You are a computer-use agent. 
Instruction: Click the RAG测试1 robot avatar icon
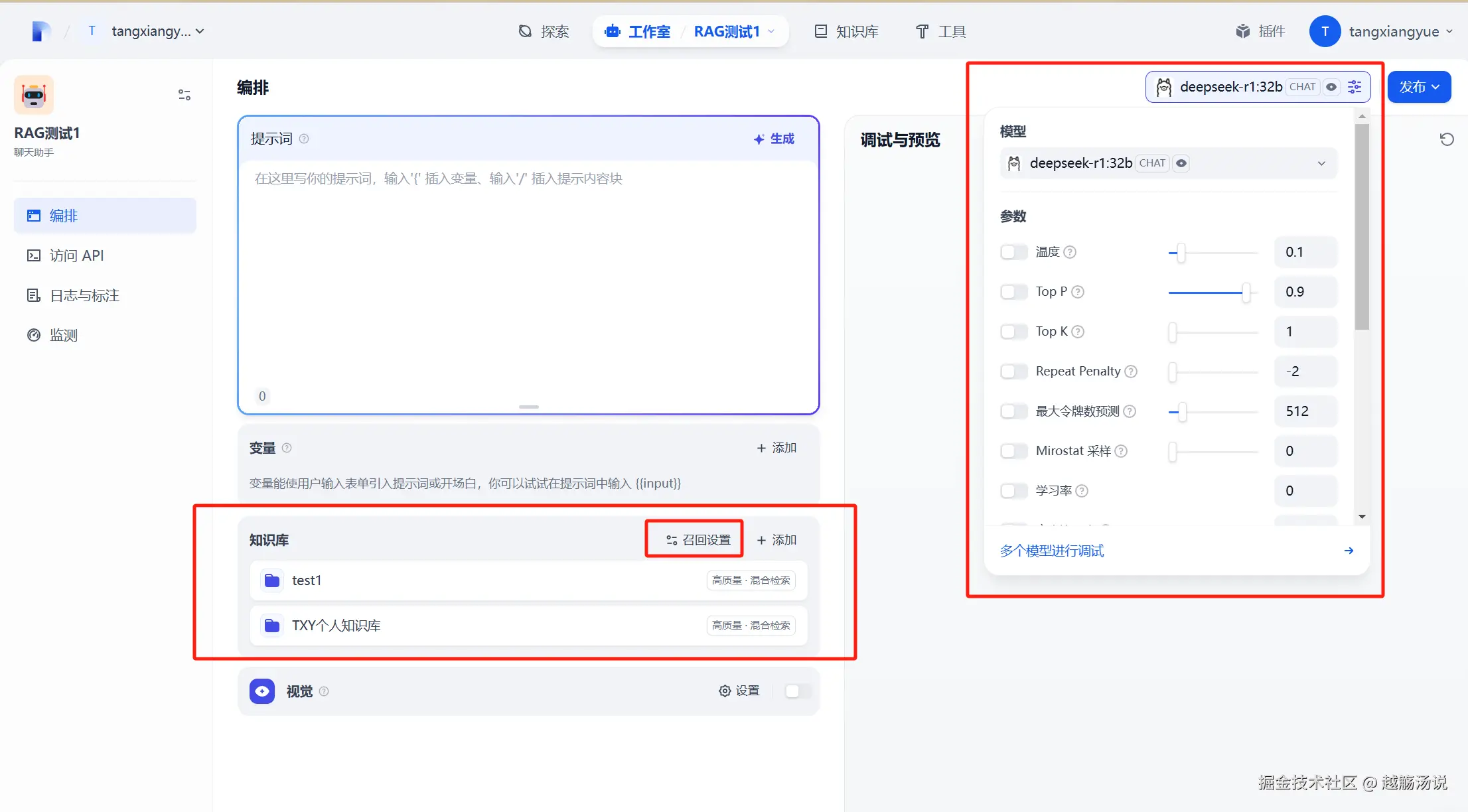[x=34, y=95]
